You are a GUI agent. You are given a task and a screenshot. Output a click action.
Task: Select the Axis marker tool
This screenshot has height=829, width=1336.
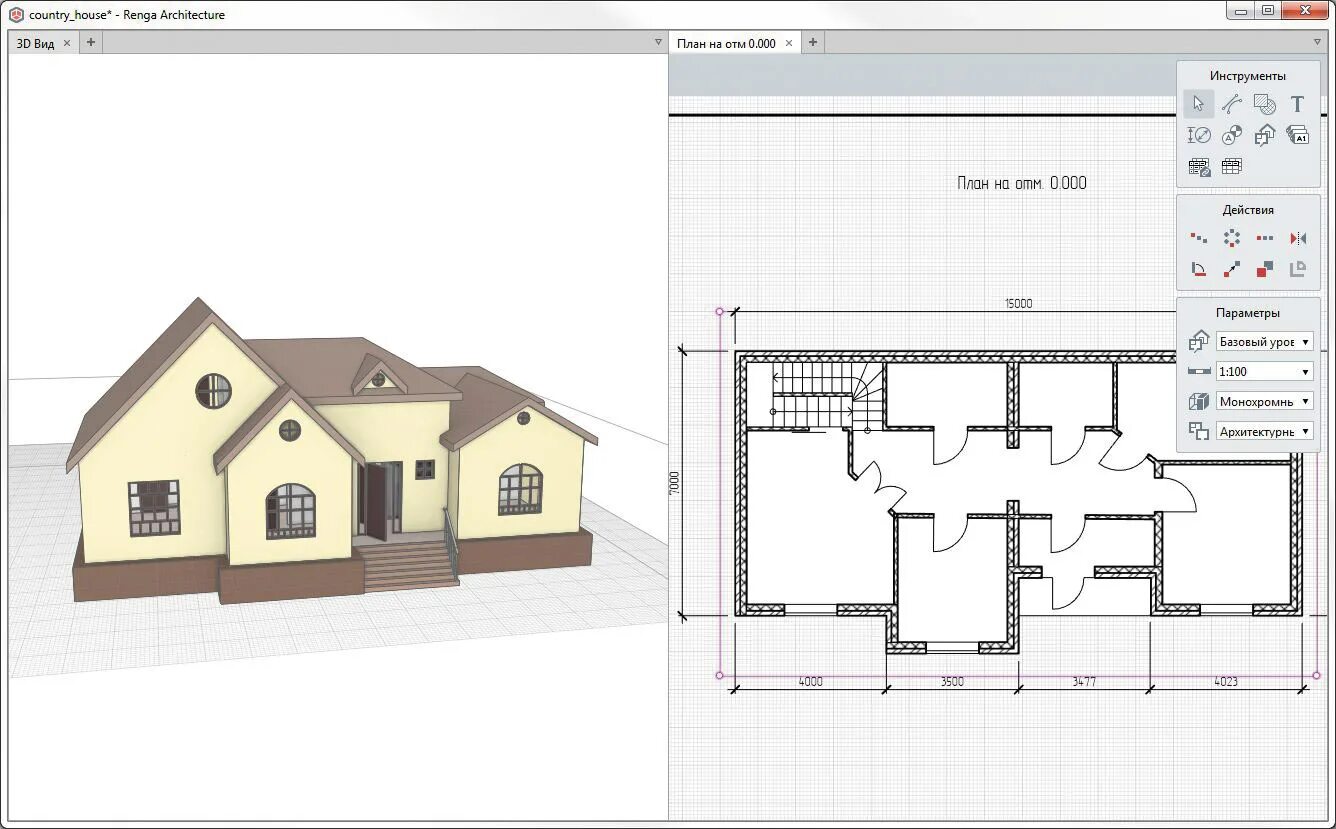[1232, 135]
